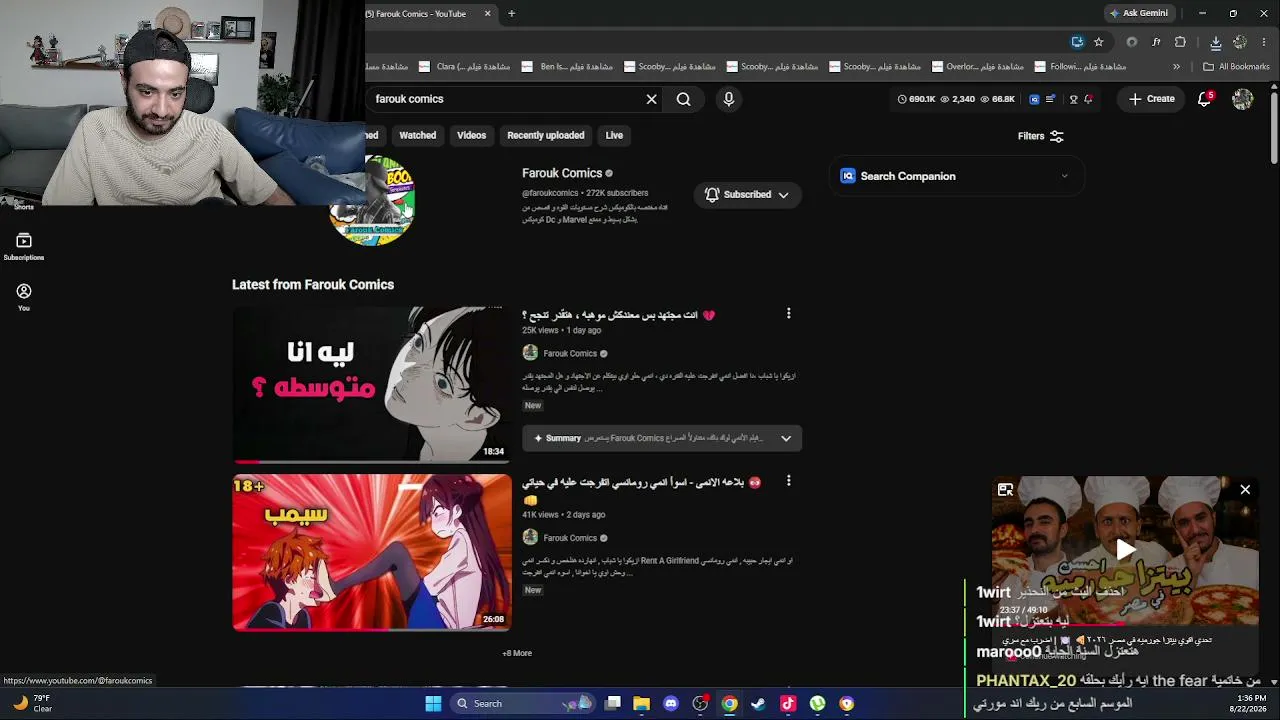The image size is (1280, 720).
Task: Open Task View on the taskbar
Action: (x=613, y=703)
